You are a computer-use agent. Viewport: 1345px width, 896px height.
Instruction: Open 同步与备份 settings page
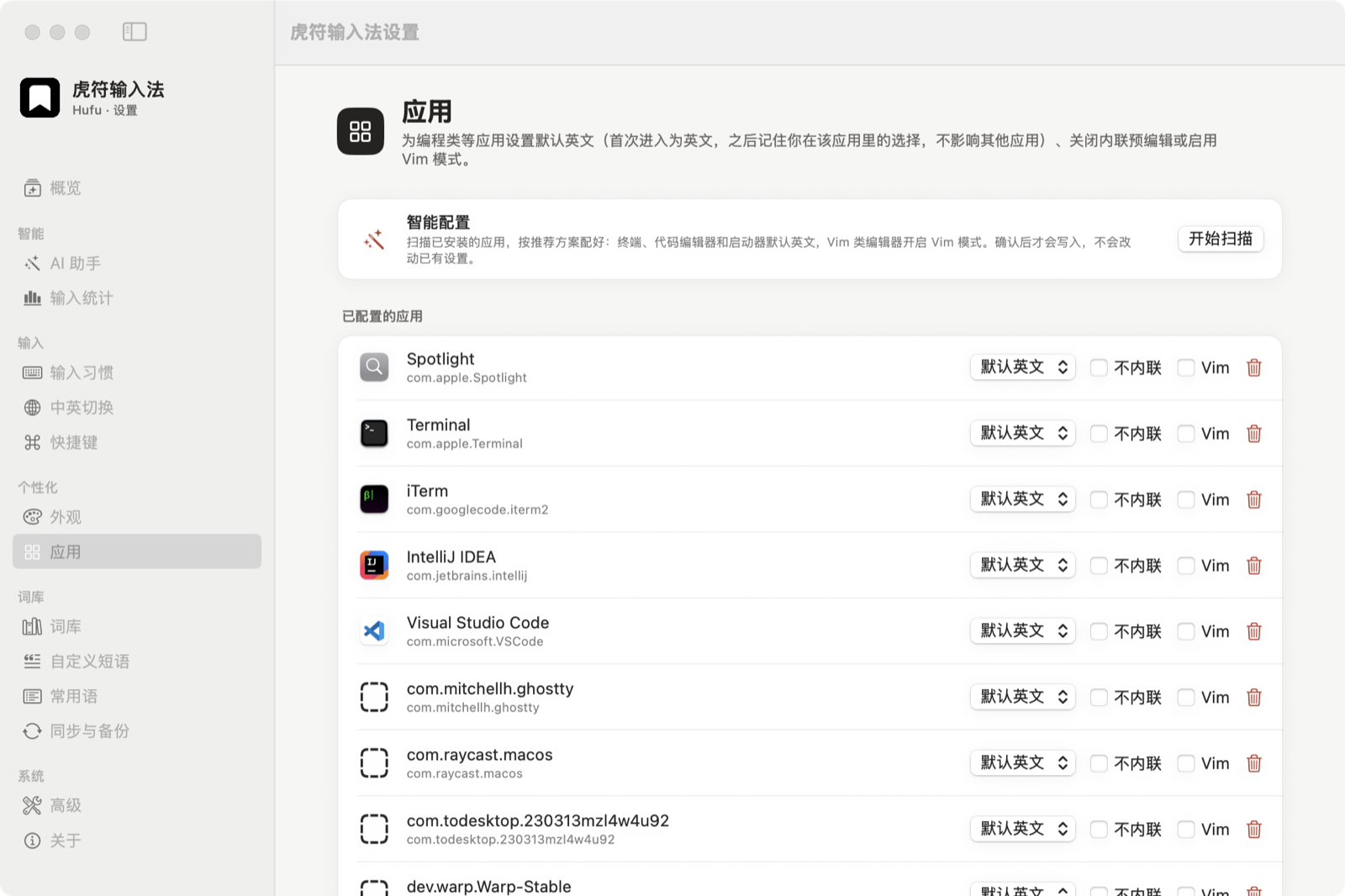click(137, 731)
